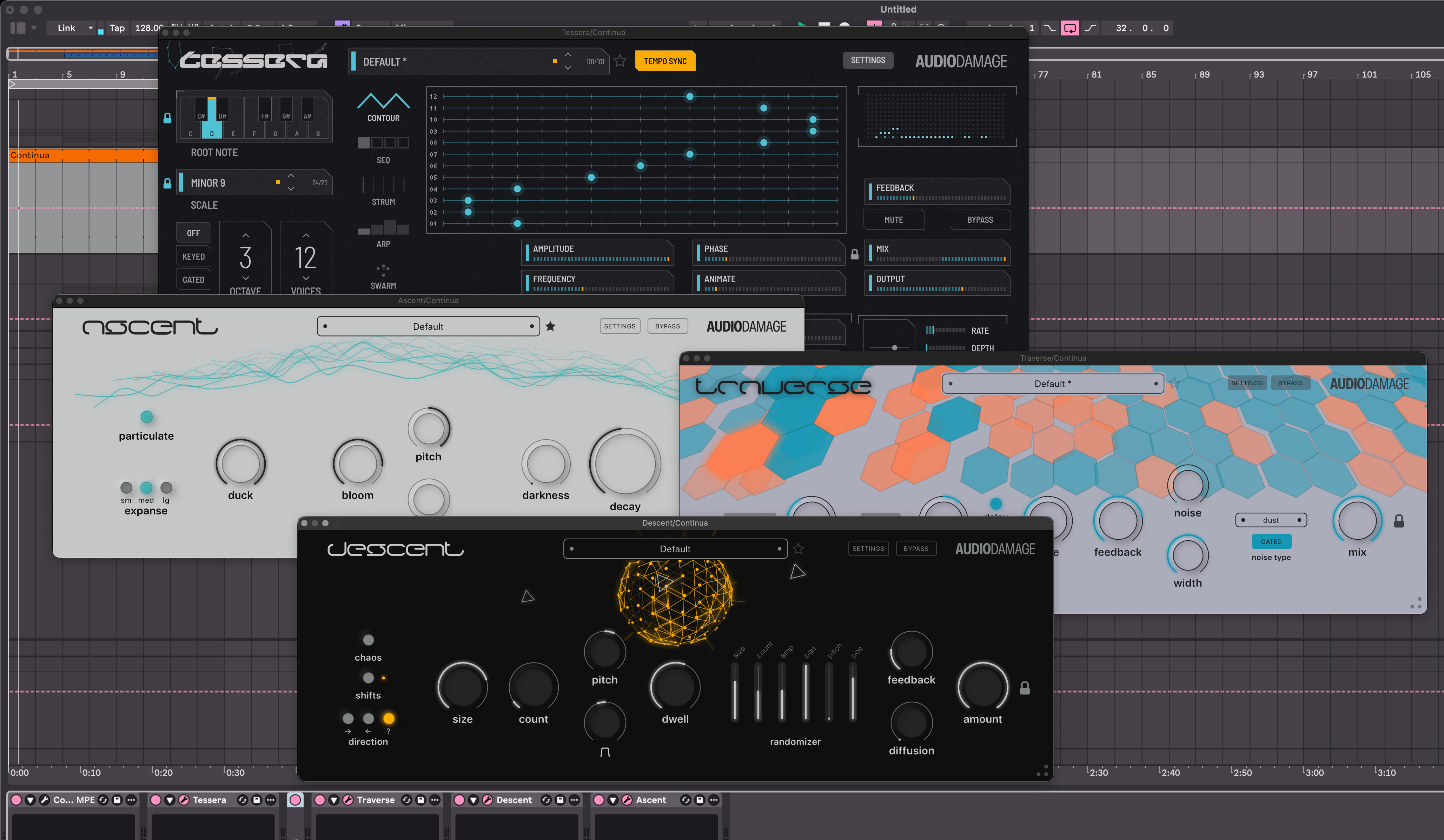Screen dimensions: 1444x840
Task: Open the Descent Default preset menu
Action: (675, 549)
